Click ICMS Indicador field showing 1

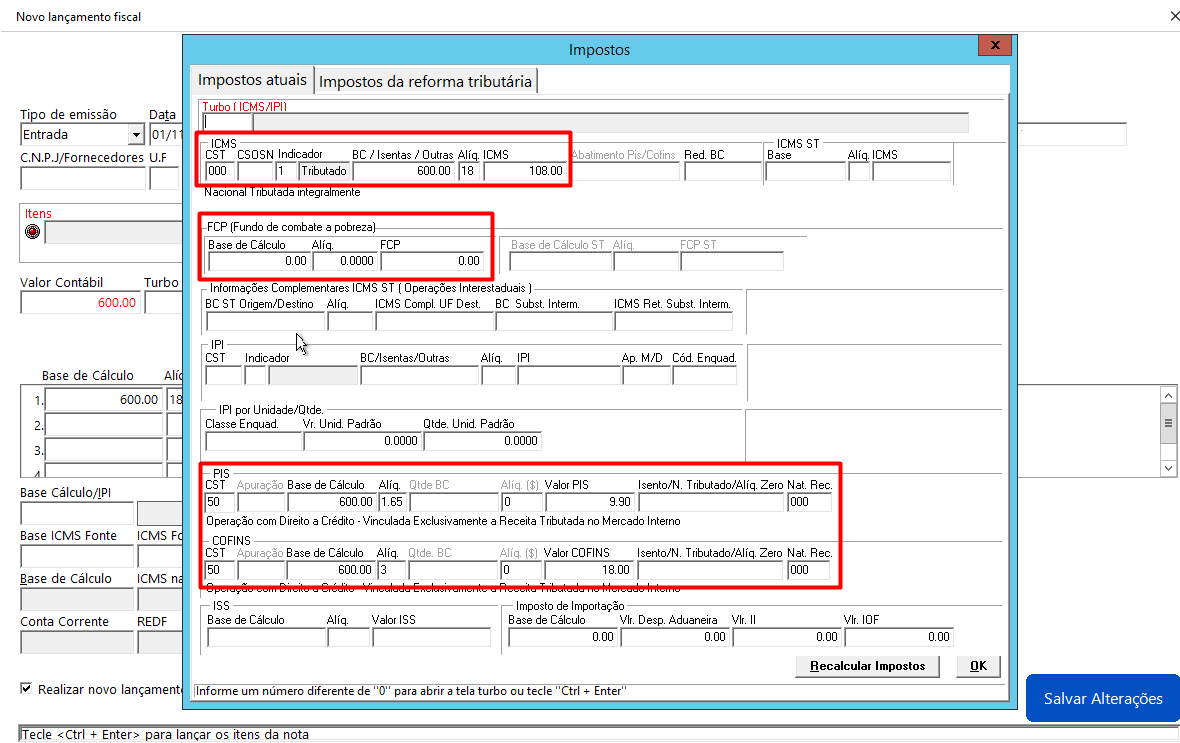[286, 171]
